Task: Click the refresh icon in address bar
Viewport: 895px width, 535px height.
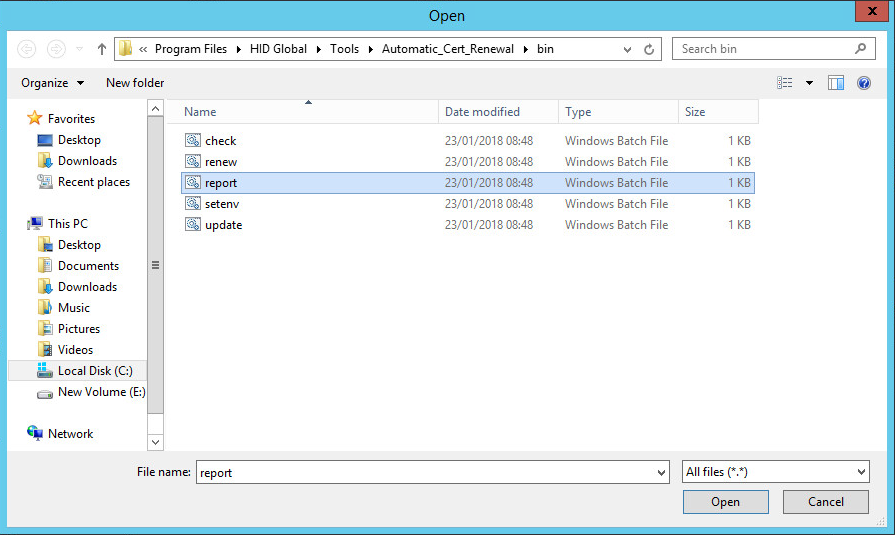Action: point(649,49)
